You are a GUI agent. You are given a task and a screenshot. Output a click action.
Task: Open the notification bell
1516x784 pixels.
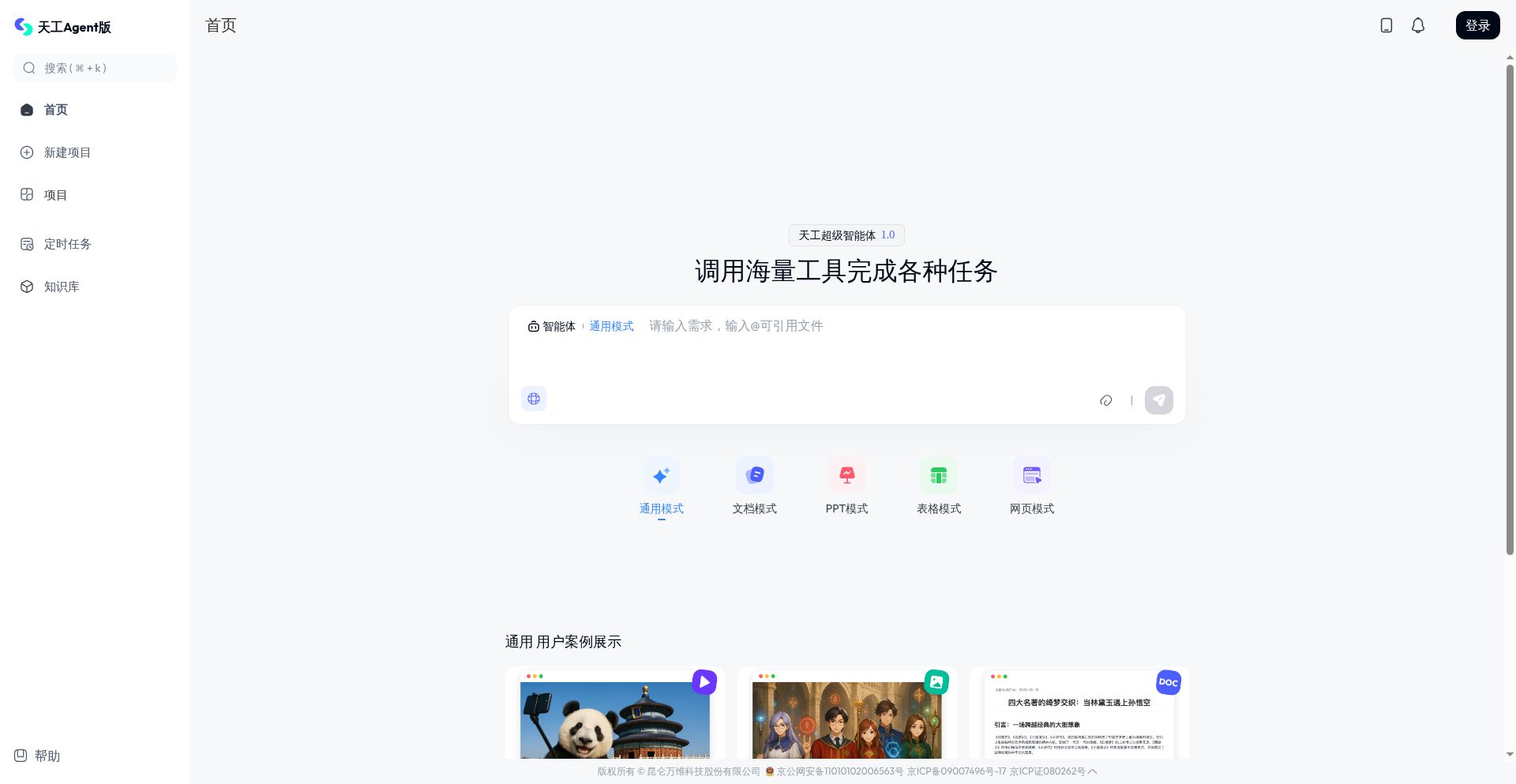pos(1417,25)
